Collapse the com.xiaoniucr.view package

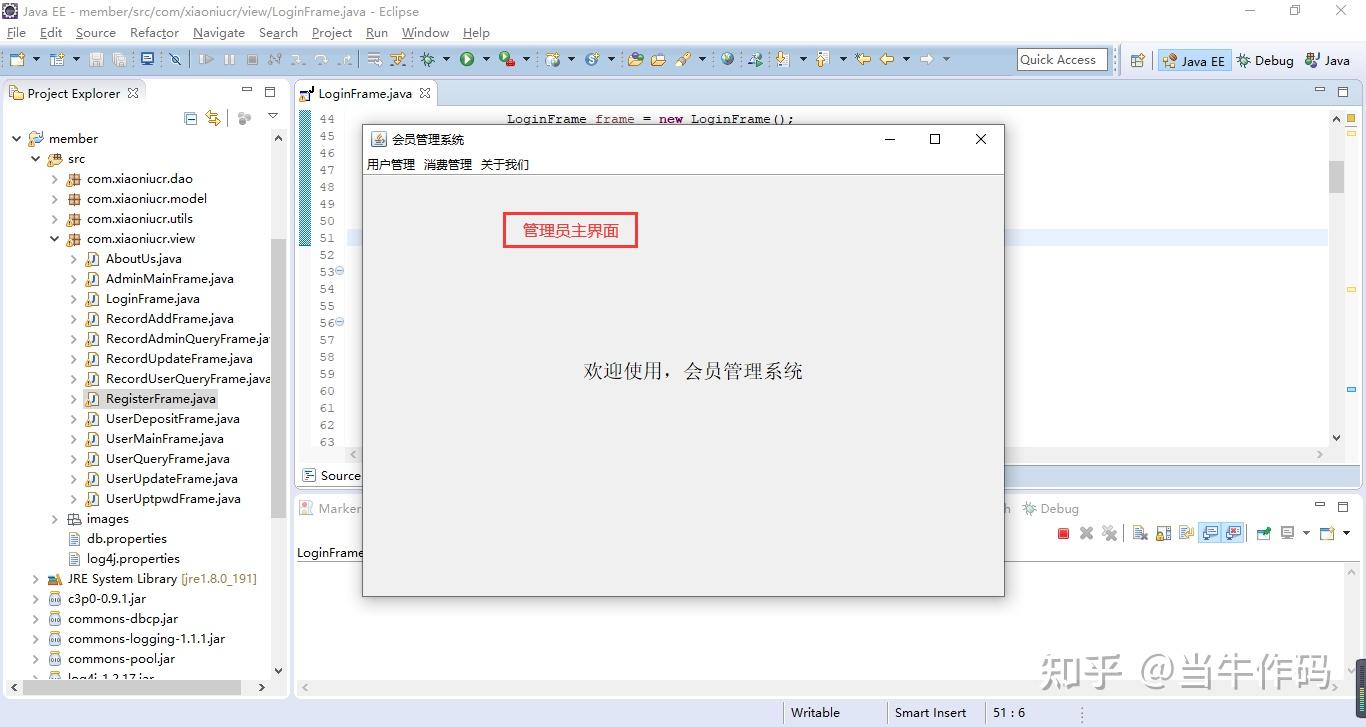(54, 238)
